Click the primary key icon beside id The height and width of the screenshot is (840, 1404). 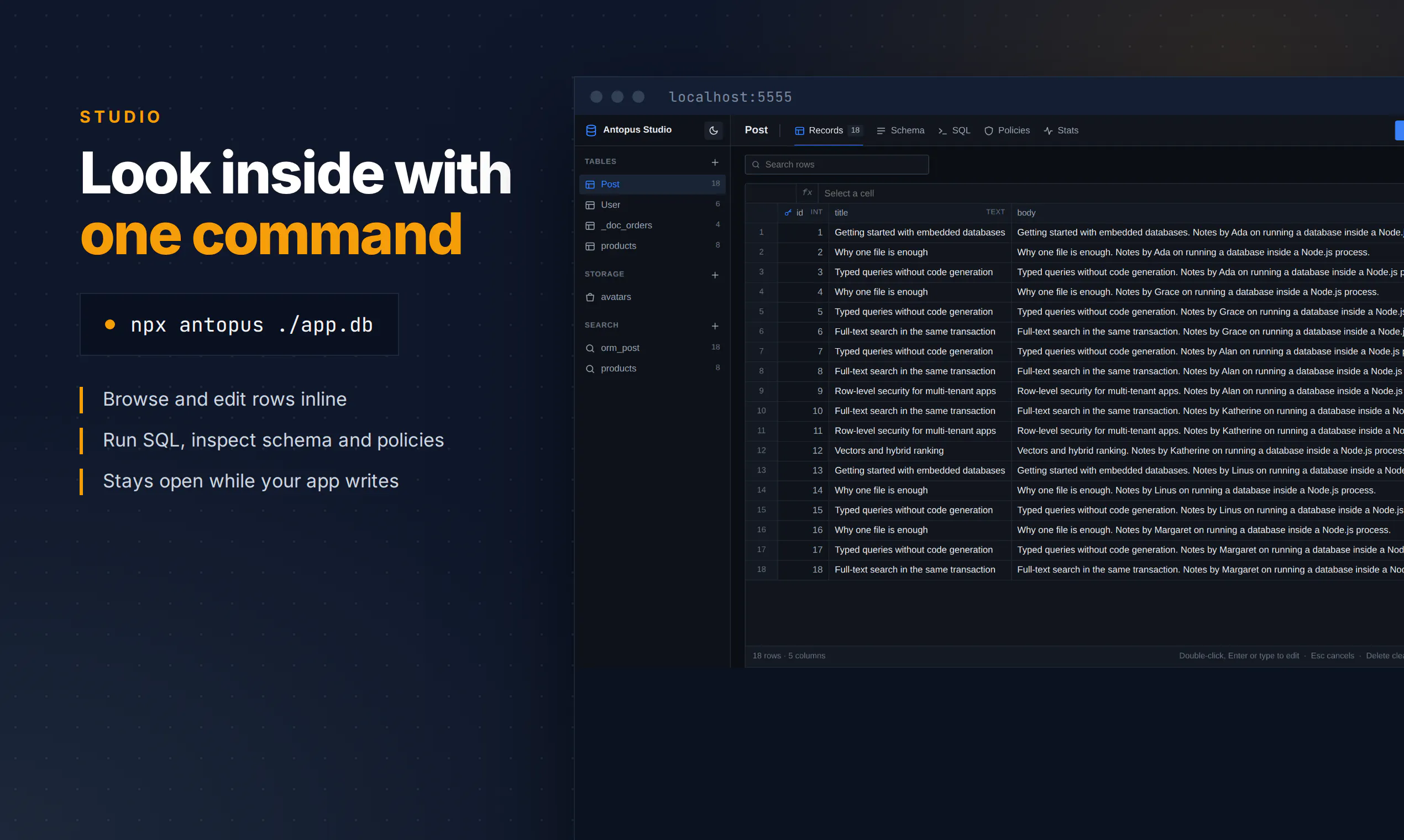click(x=788, y=212)
